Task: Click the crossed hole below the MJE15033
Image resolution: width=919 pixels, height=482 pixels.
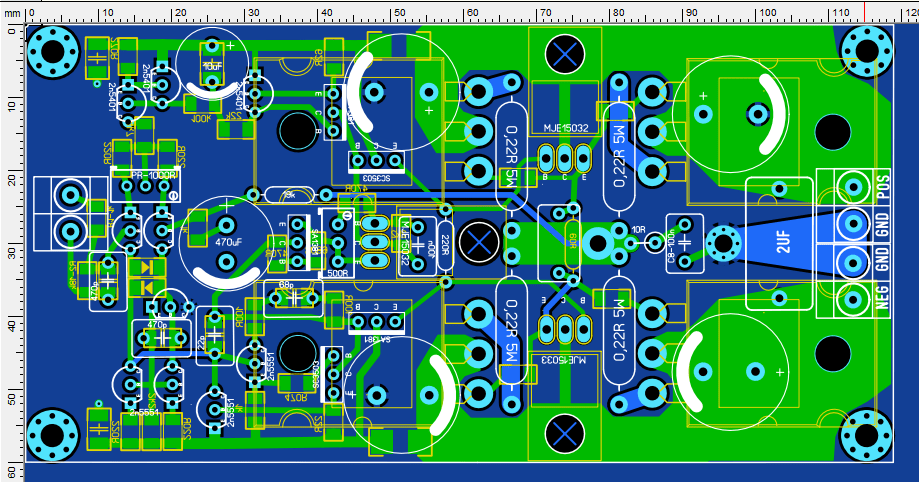Action: 564,434
